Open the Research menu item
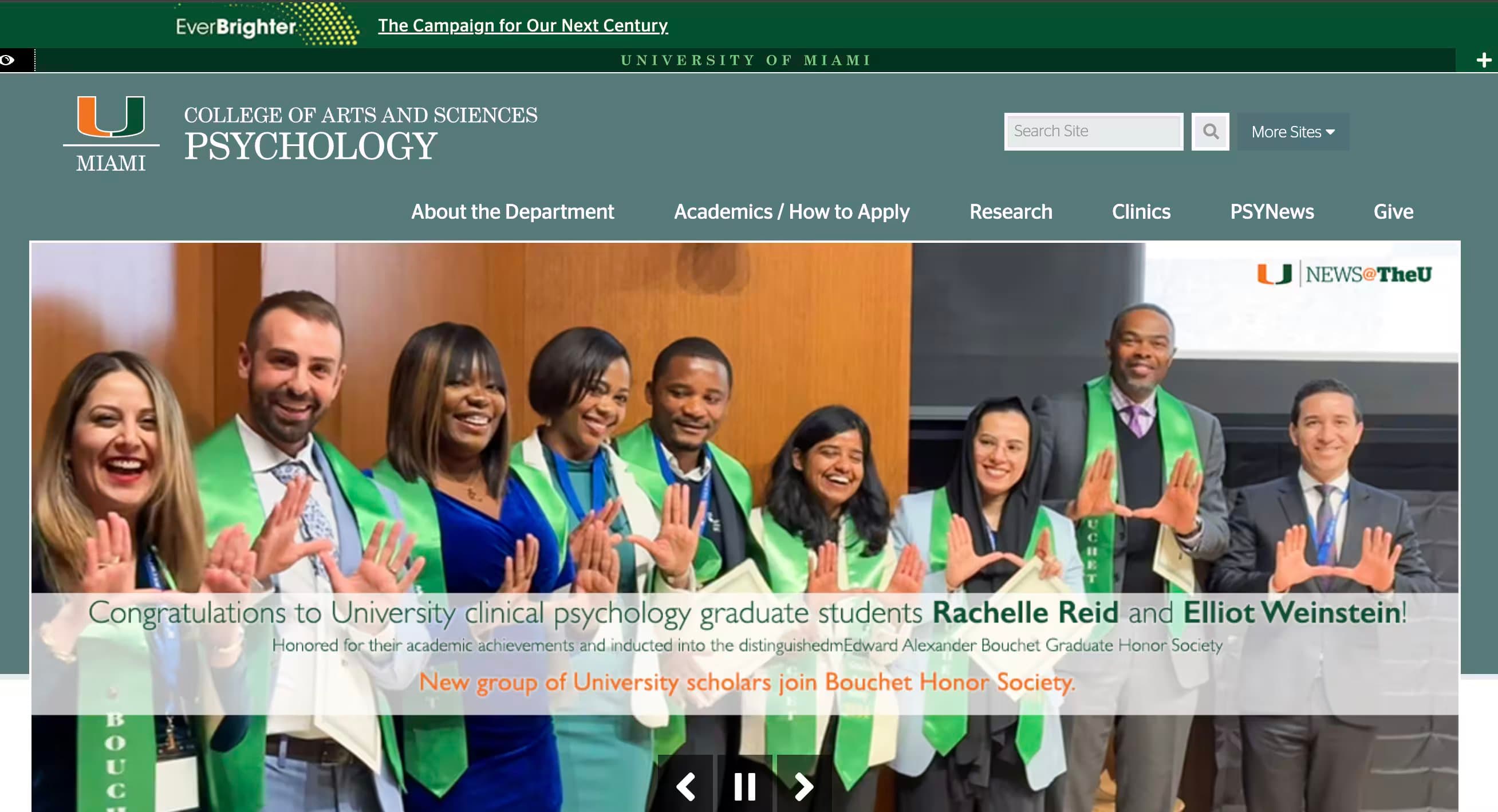 (1011, 212)
